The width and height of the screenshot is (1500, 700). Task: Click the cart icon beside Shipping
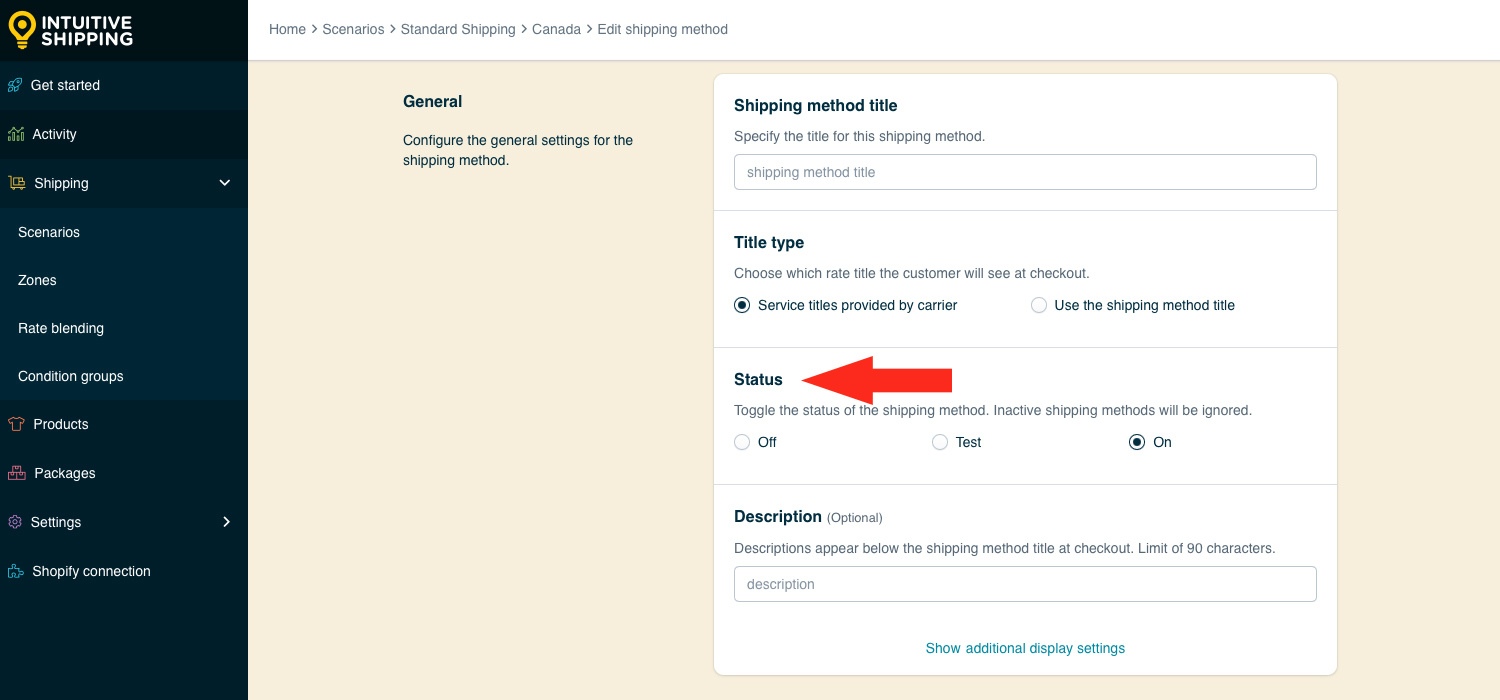(17, 183)
